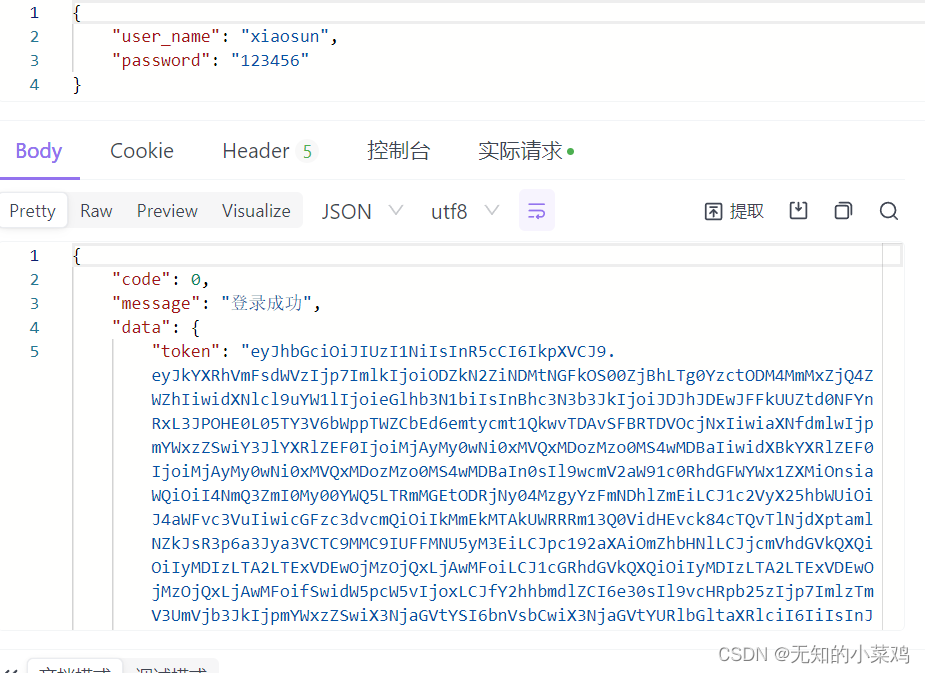
Task: Click the download response icon
Action: tap(798, 211)
